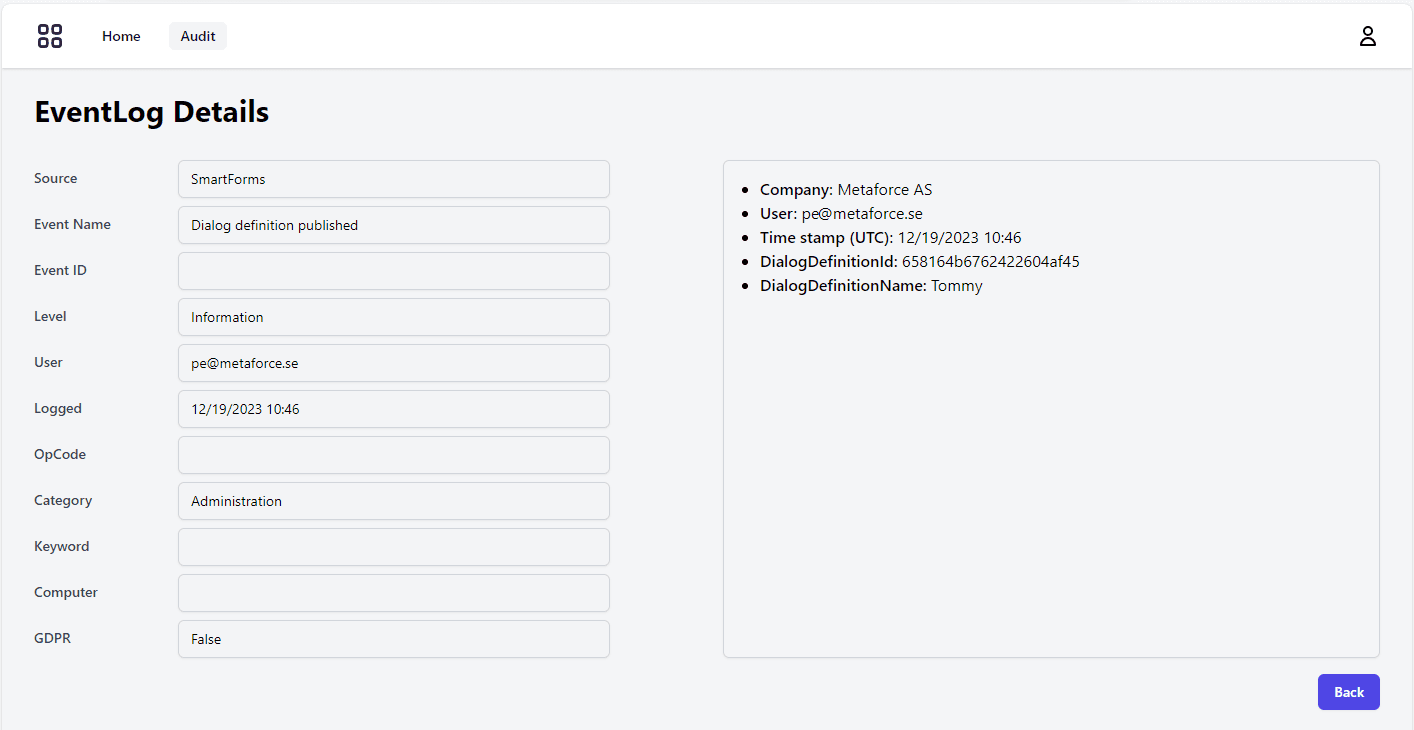Click the empty Keyword input field

point(393,547)
